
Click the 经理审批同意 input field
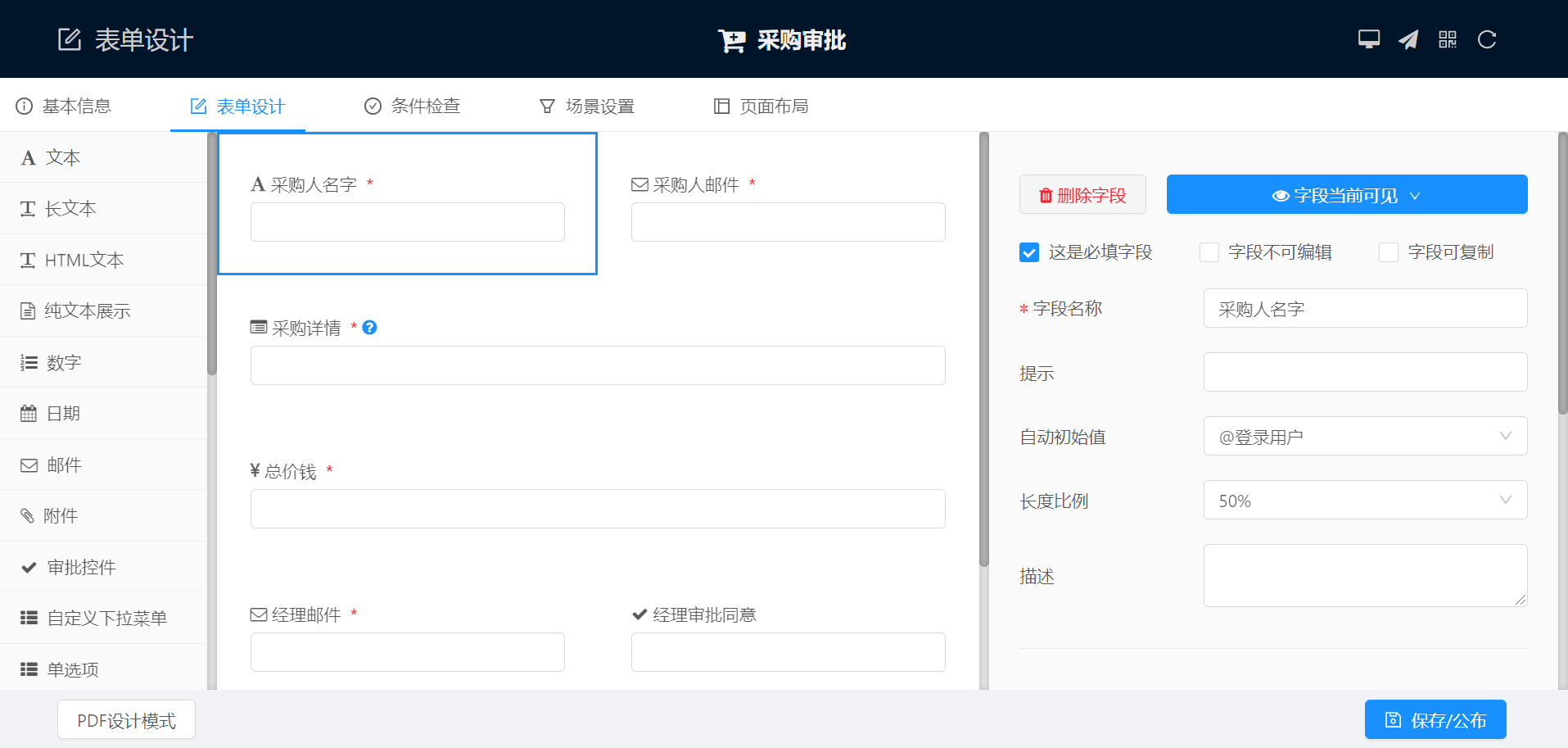pyautogui.click(x=789, y=652)
